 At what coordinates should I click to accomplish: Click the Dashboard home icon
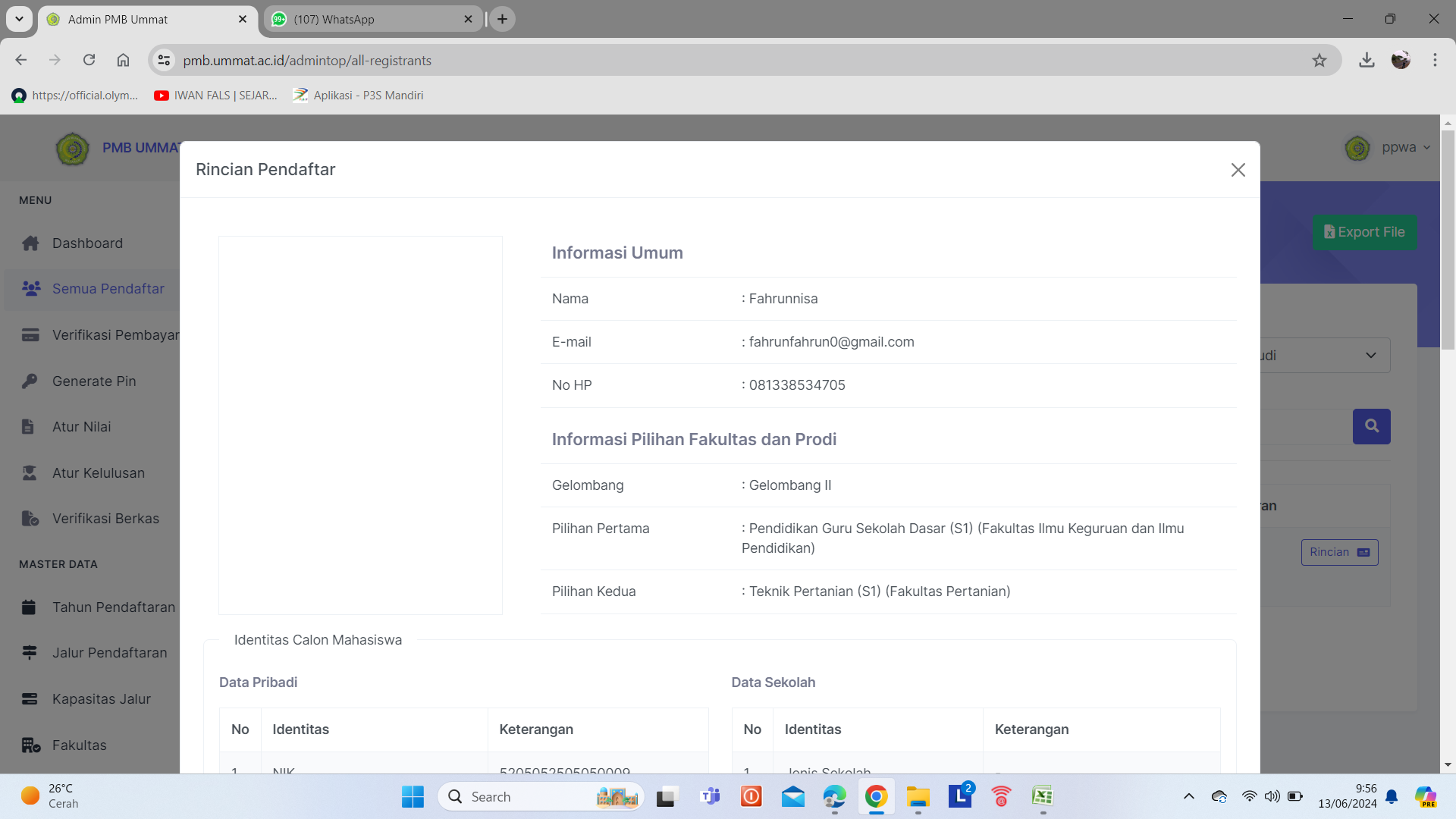tap(30, 243)
